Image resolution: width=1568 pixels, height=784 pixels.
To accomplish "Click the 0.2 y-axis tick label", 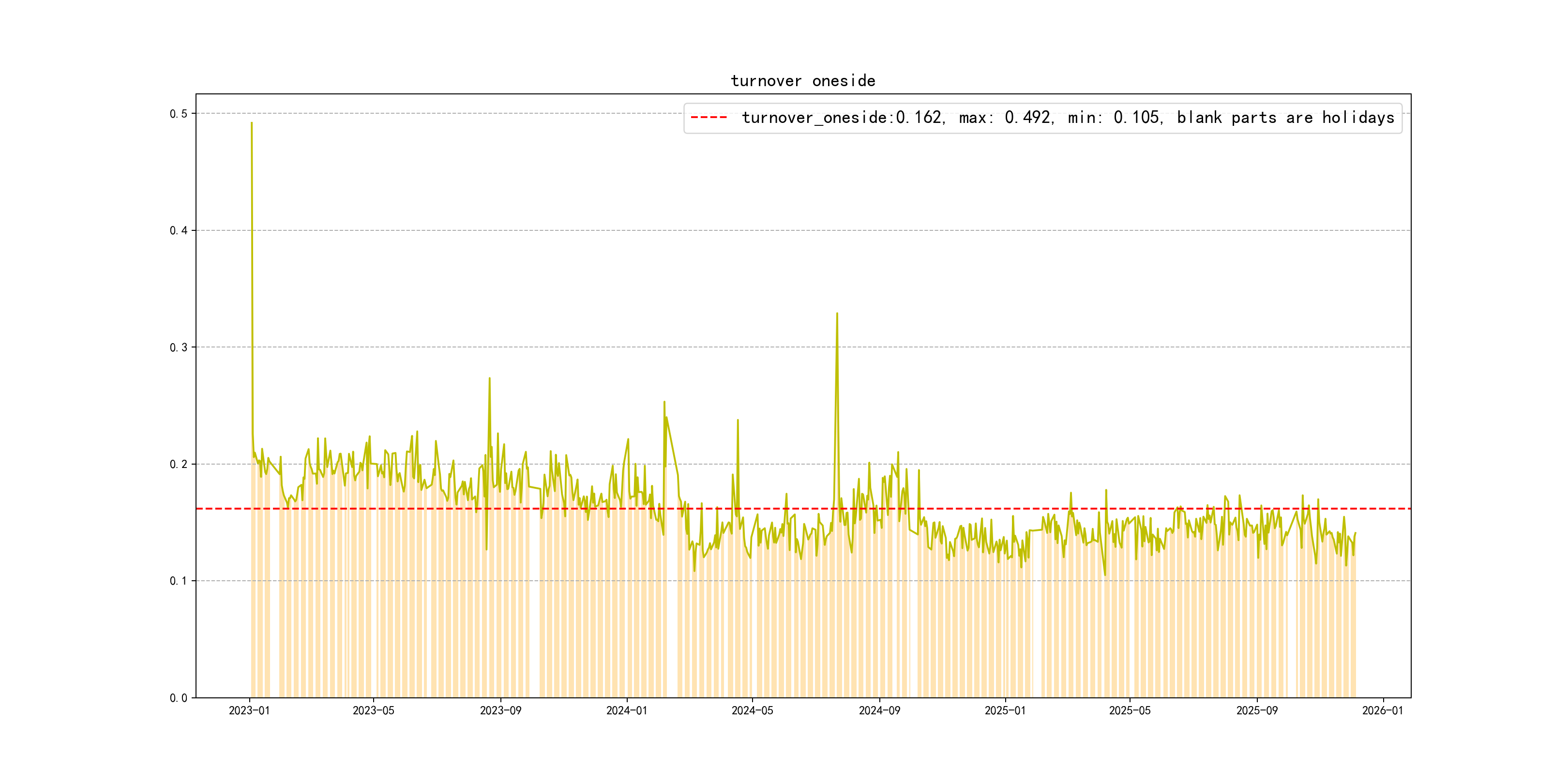I will (179, 465).
